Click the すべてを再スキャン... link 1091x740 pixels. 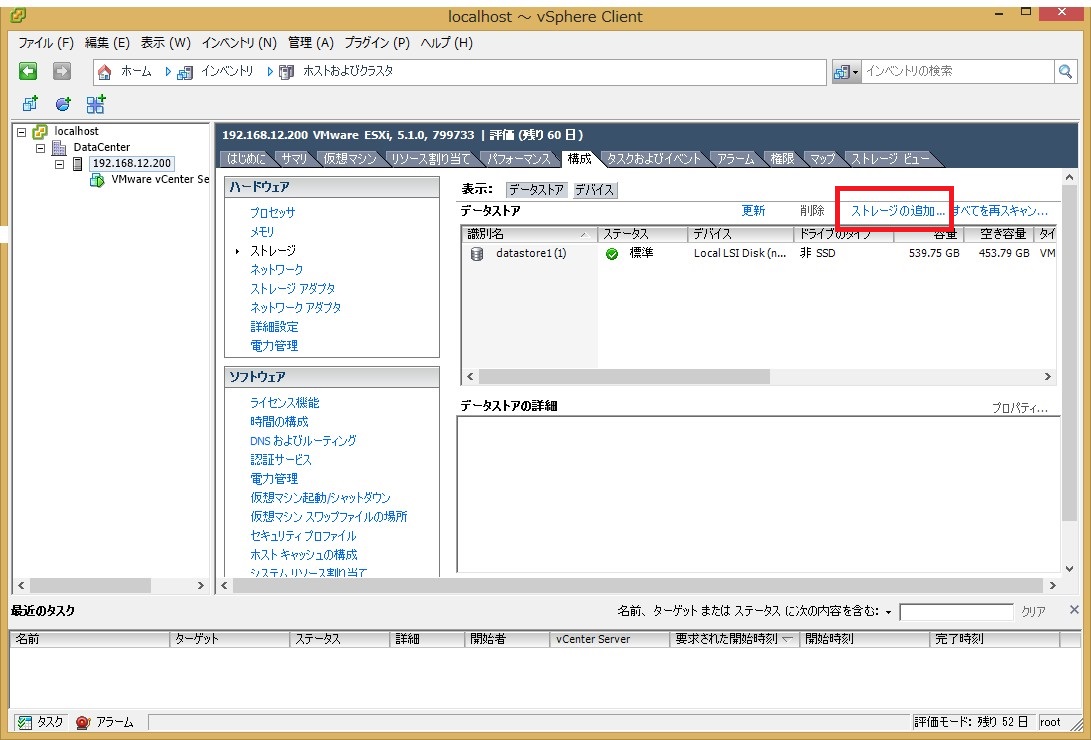[1000, 211]
